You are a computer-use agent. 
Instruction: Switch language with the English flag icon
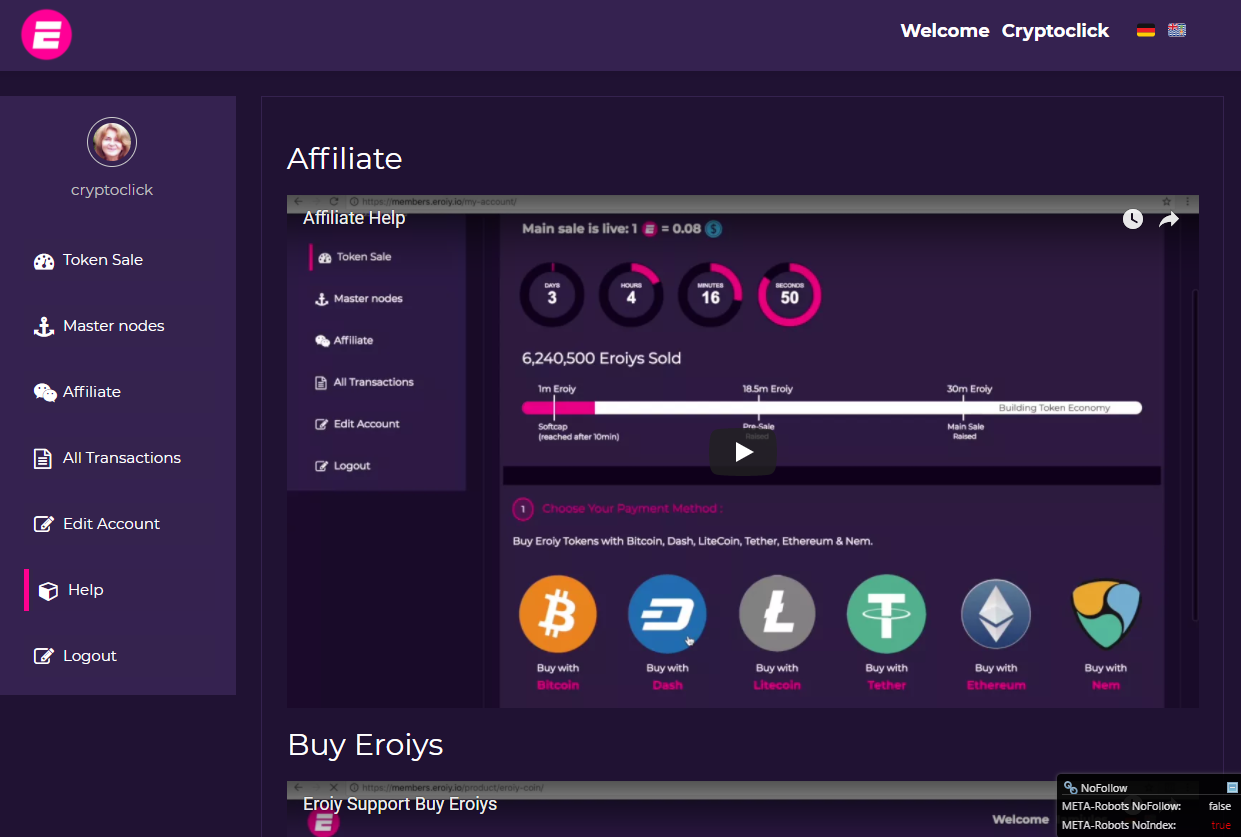pyautogui.click(x=1177, y=30)
